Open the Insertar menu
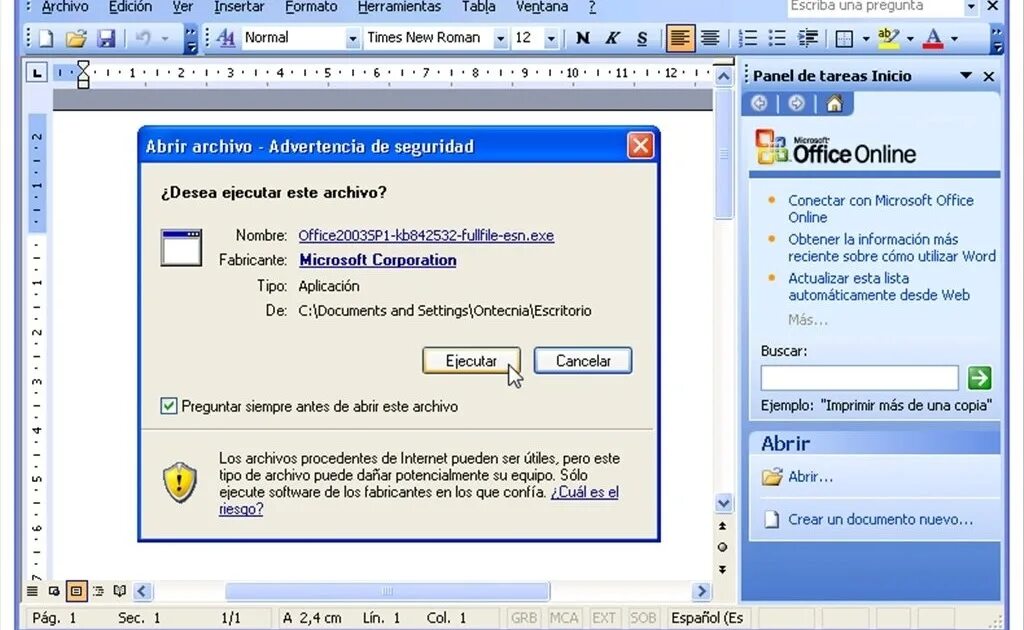Viewport: 1024px width, 630px height. click(238, 7)
